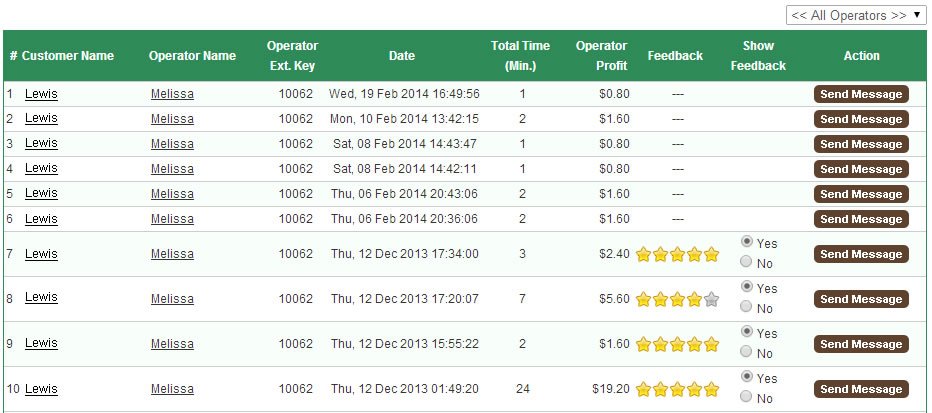Sort by Operator Profit column header
The width and height of the screenshot is (932, 413).
(x=602, y=56)
